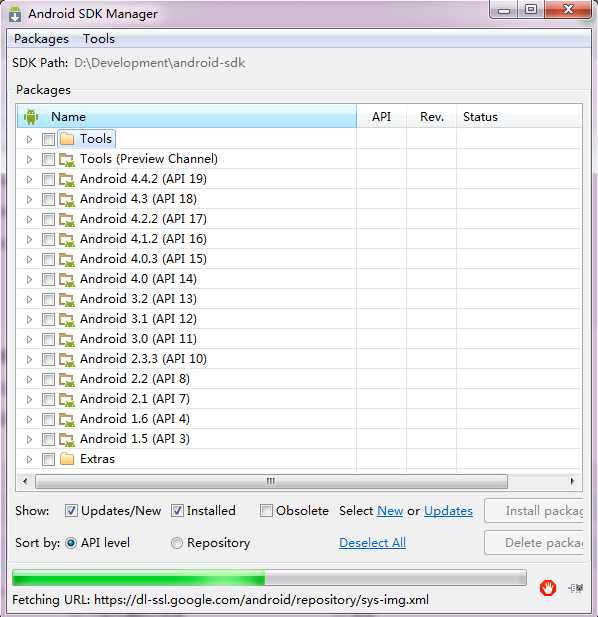Click the Android 4.0 (API 14) package icon

(x=67, y=279)
